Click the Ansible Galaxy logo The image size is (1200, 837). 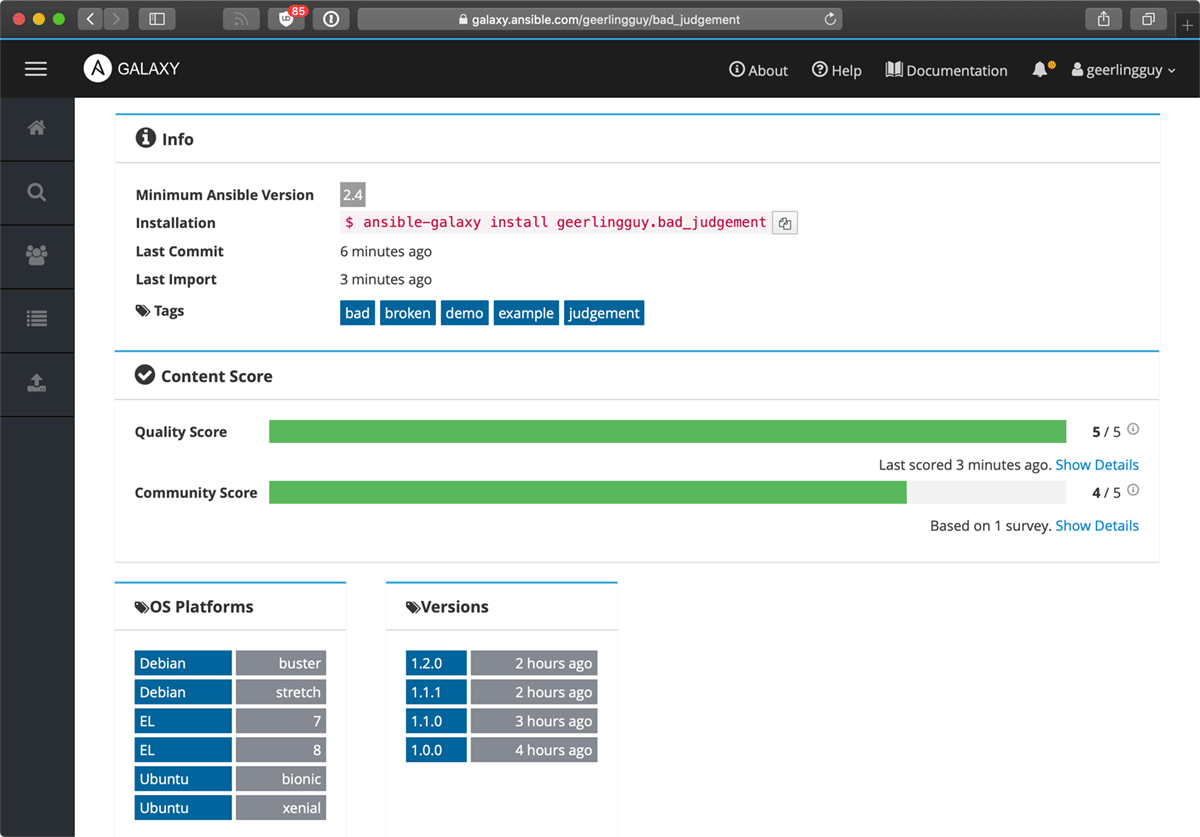point(132,68)
